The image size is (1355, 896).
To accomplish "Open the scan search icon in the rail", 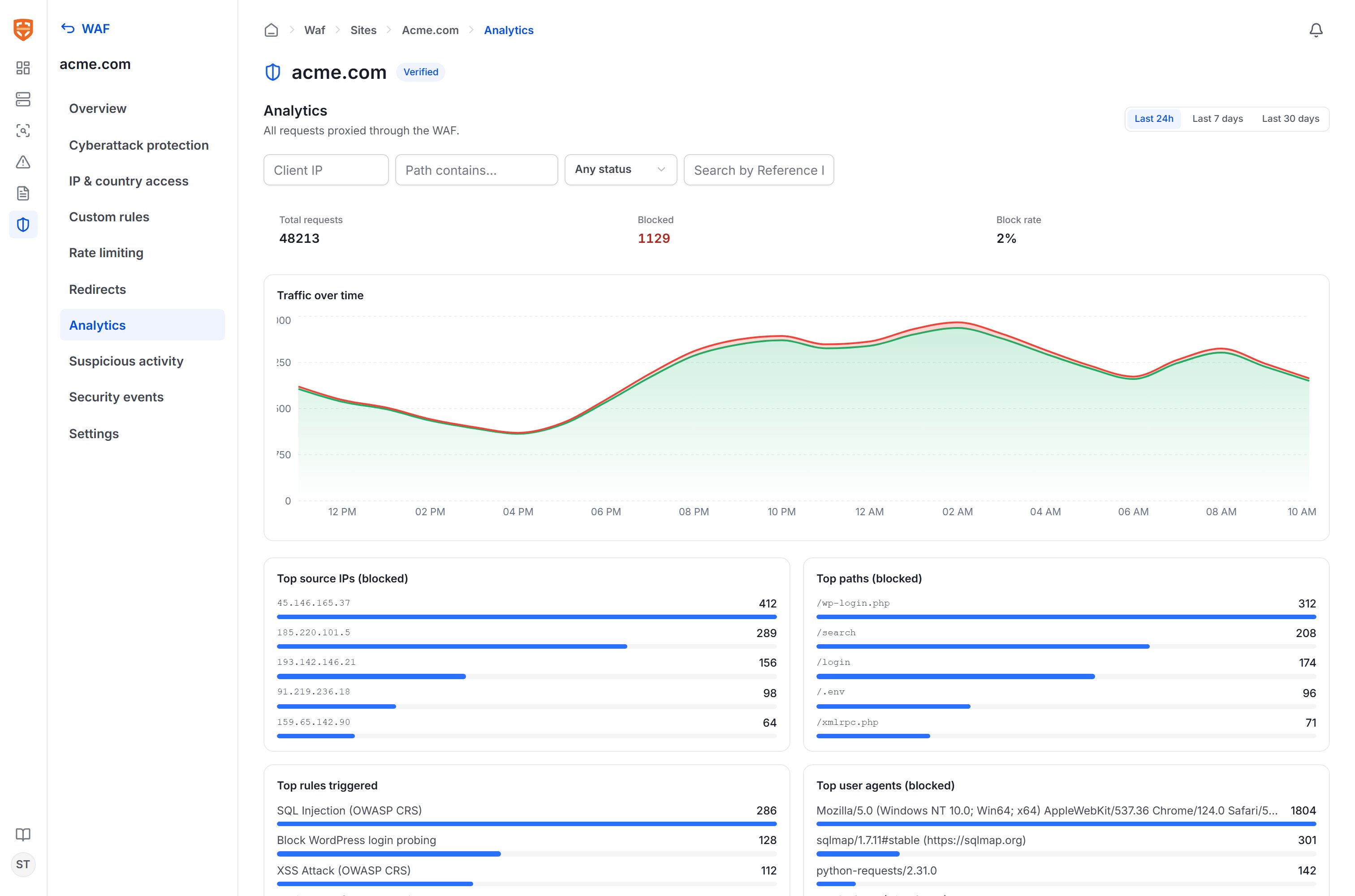I will [23, 131].
